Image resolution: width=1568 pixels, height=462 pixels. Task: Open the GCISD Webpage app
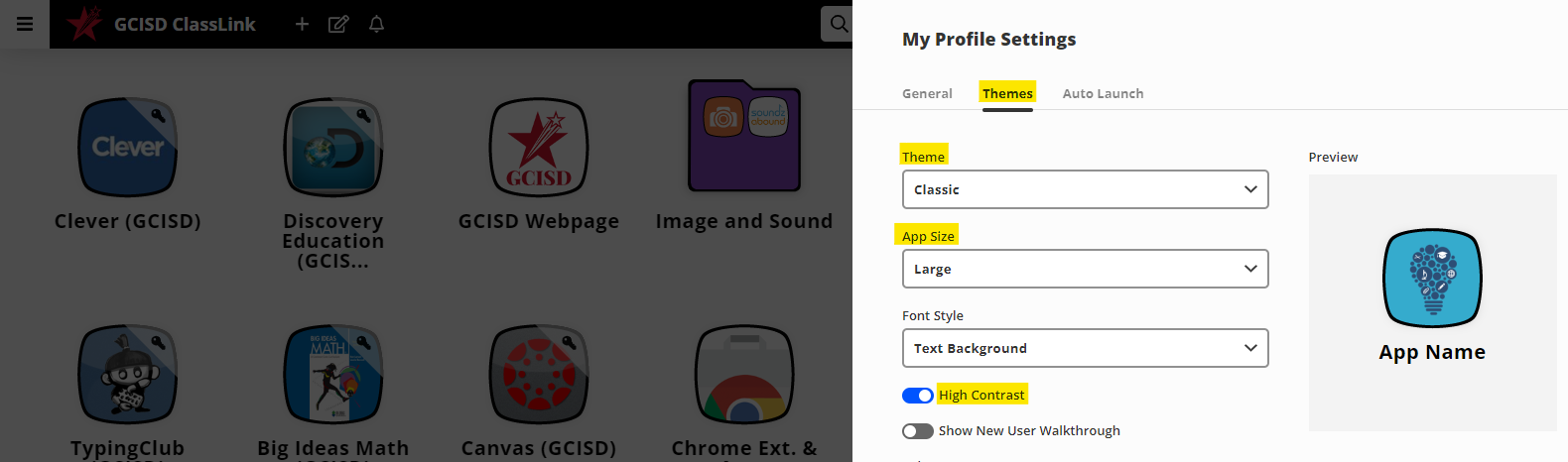tap(539, 148)
